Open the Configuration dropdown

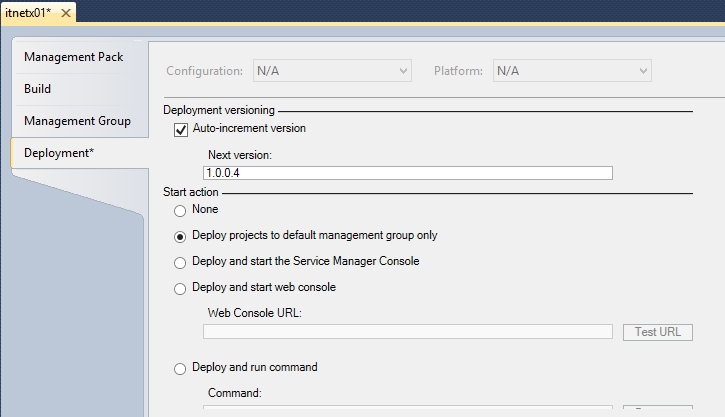tap(332, 71)
